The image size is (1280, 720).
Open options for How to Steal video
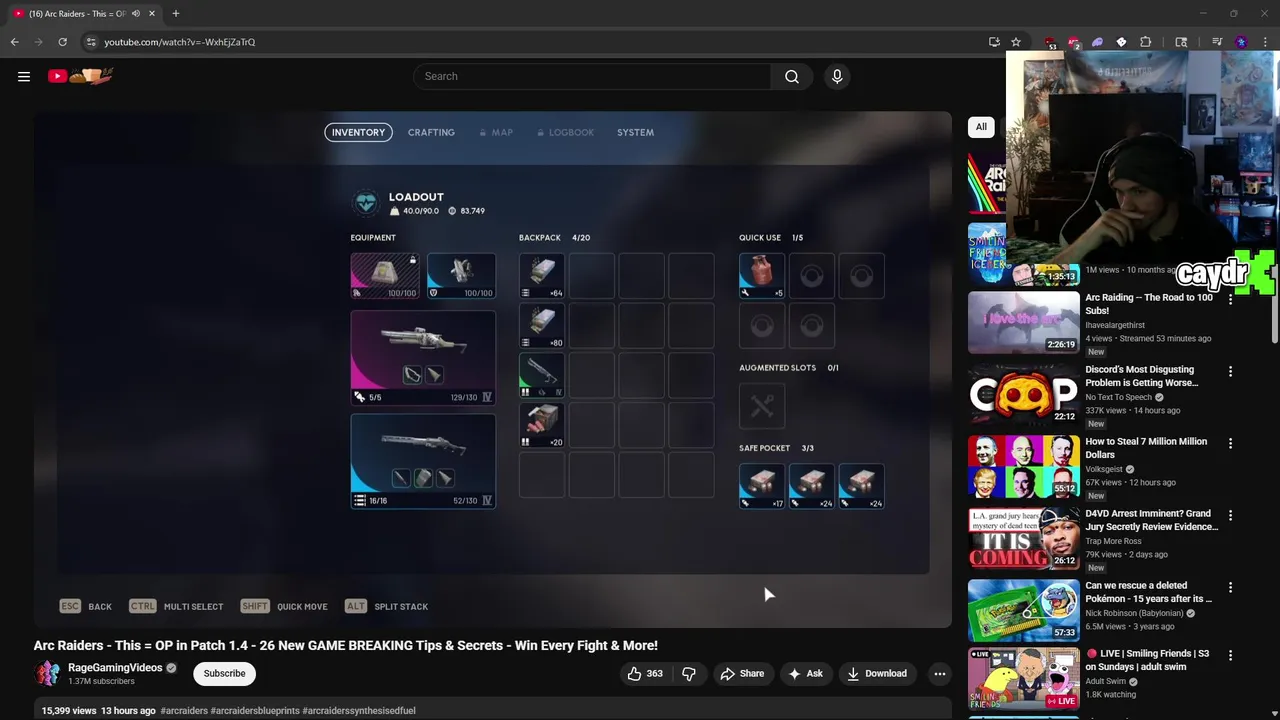(1230, 443)
